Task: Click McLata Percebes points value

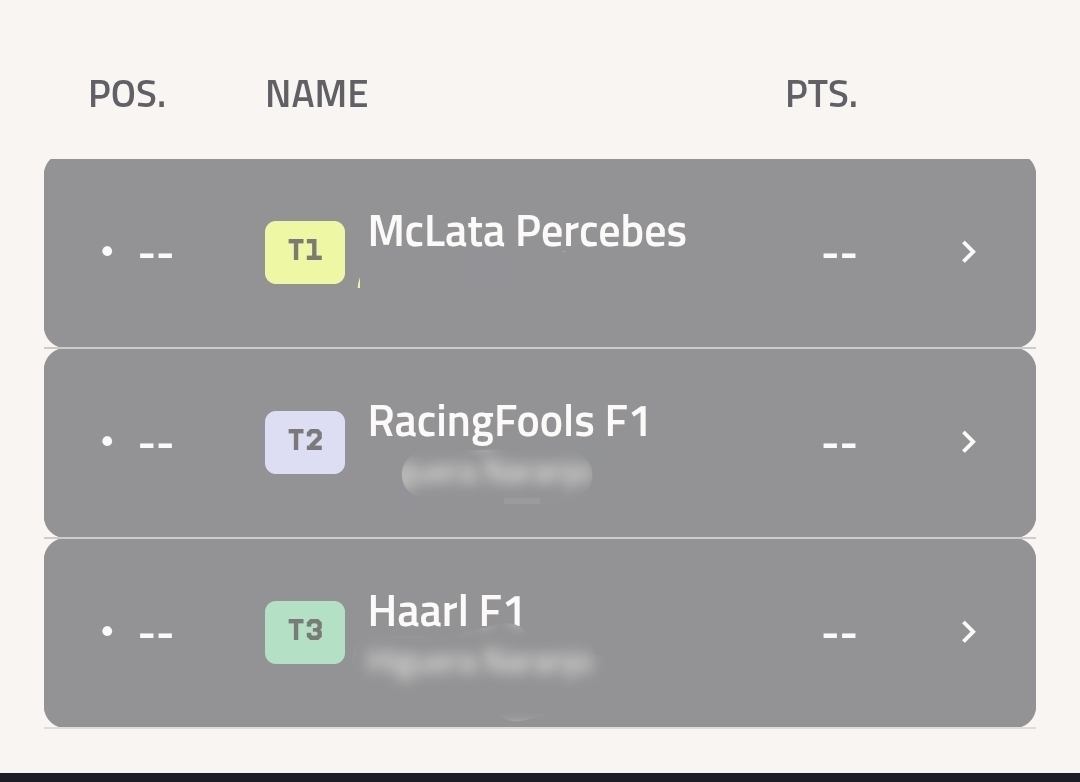Action: pos(839,253)
